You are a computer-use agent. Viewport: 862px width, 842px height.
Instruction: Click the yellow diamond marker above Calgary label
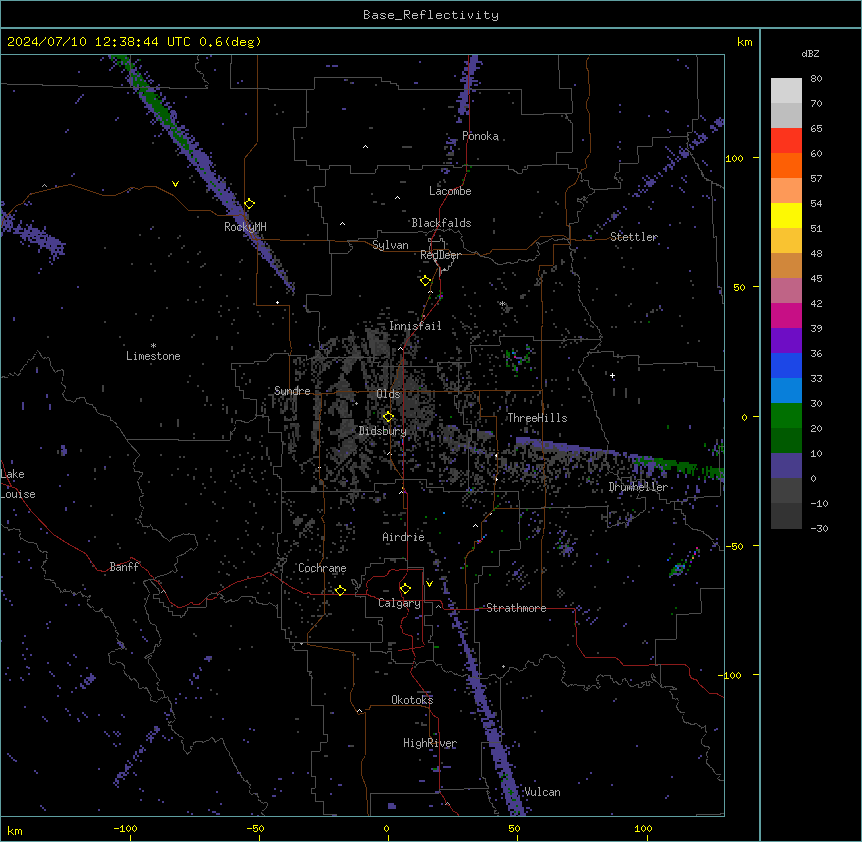click(405, 589)
